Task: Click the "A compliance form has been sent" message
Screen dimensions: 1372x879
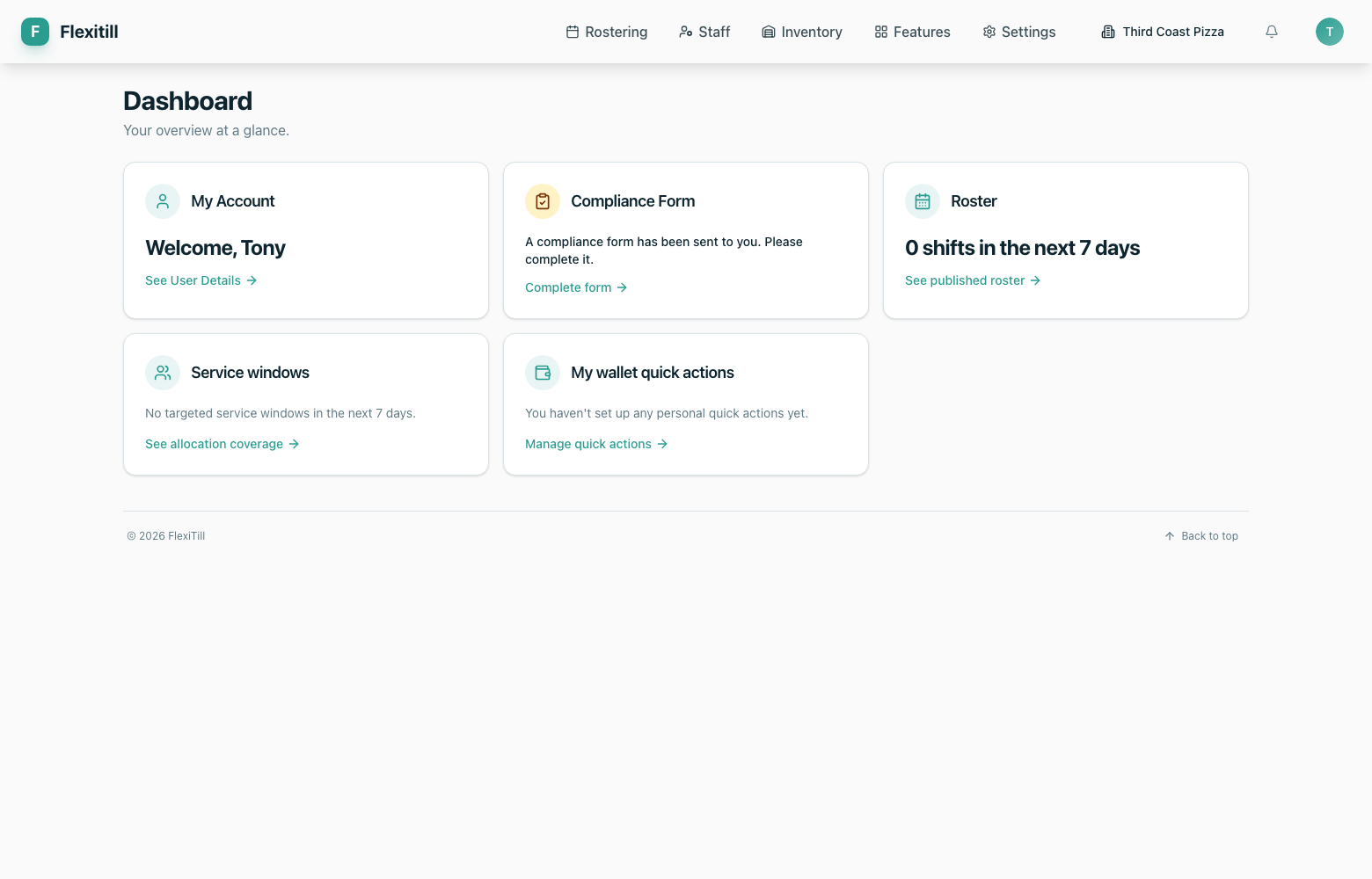Action: coord(664,251)
